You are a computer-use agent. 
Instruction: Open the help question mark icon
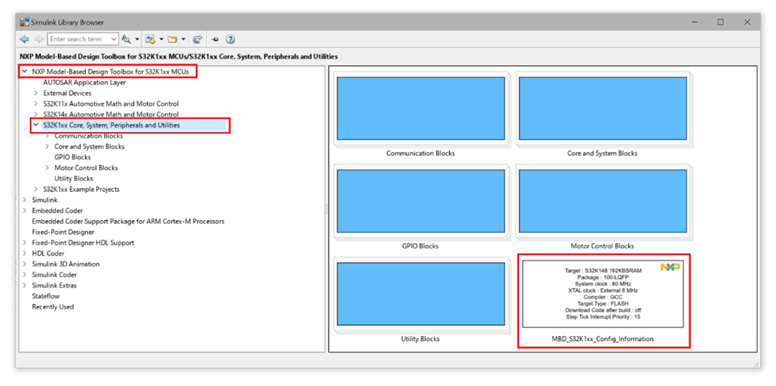[x=230, y=39]
